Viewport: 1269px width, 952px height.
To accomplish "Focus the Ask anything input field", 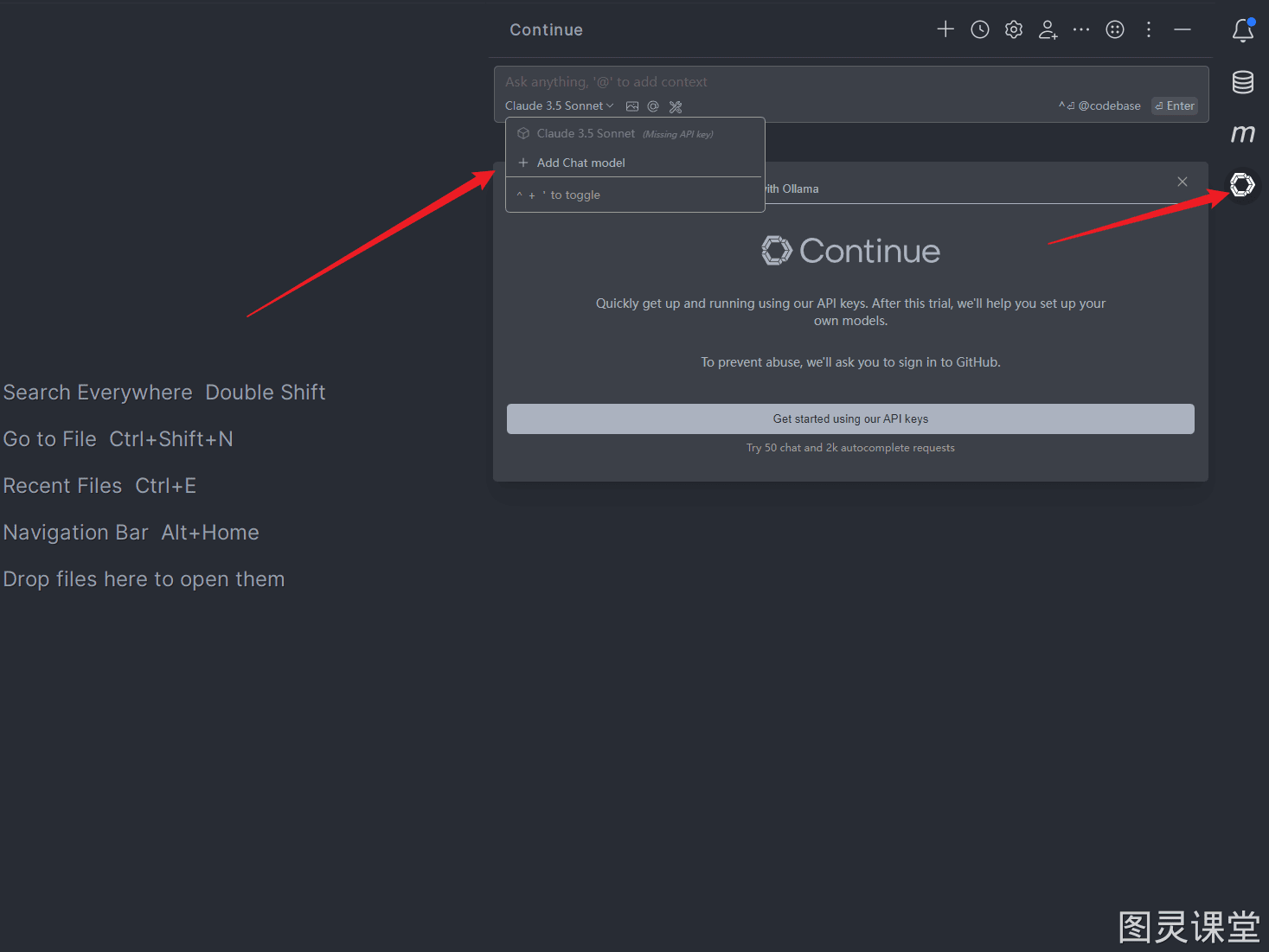I will [851, 82].
